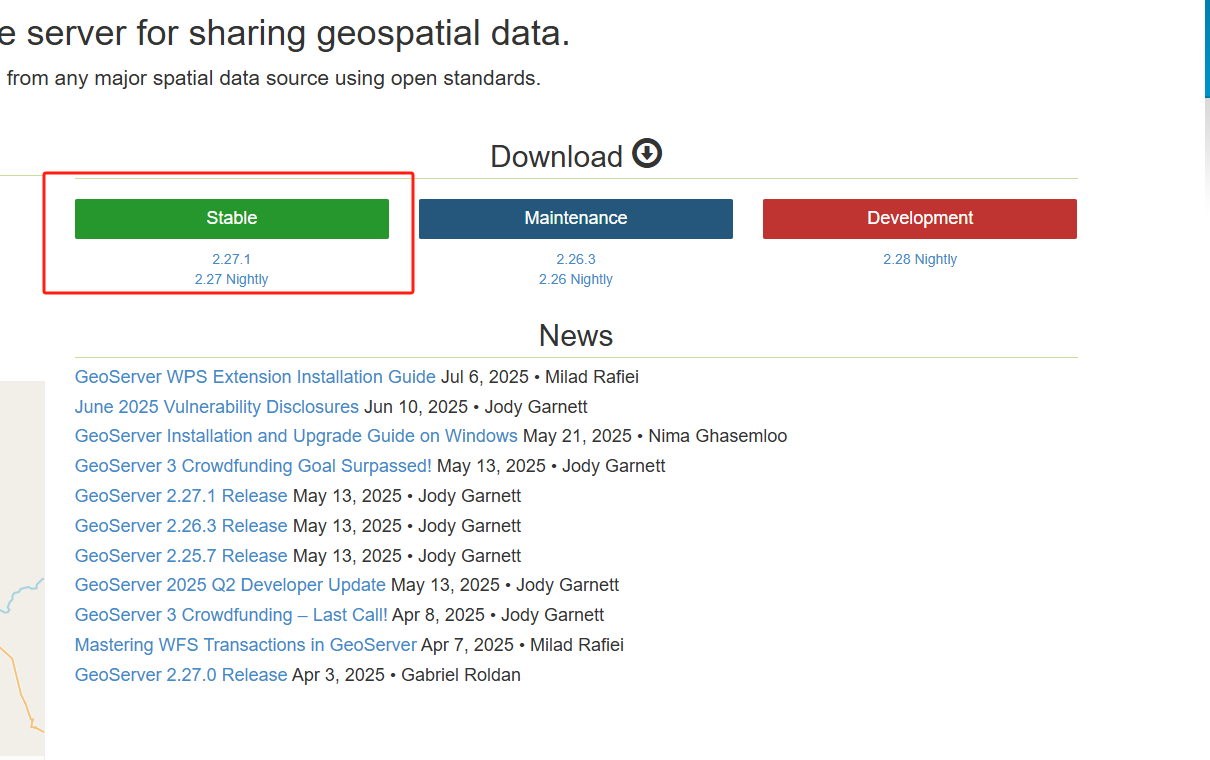Open the GeoServer 2.27.1 Release news link
The width and height of the screenshot is (1210, 760).
[181, 496]
